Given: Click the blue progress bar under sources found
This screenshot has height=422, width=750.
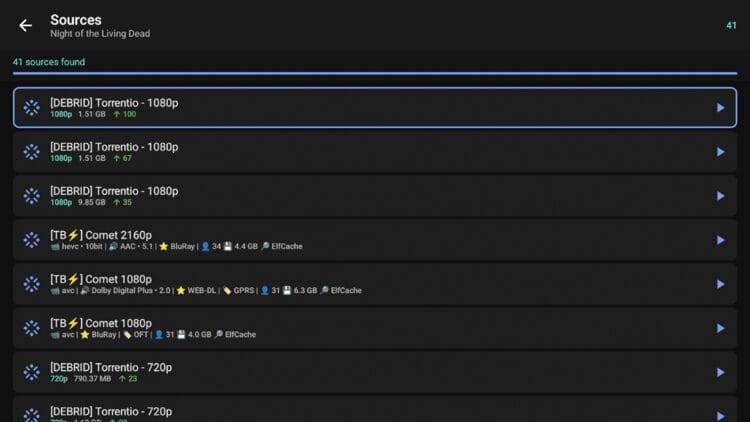Looking at the screenshot, I should tap(375, 73).
